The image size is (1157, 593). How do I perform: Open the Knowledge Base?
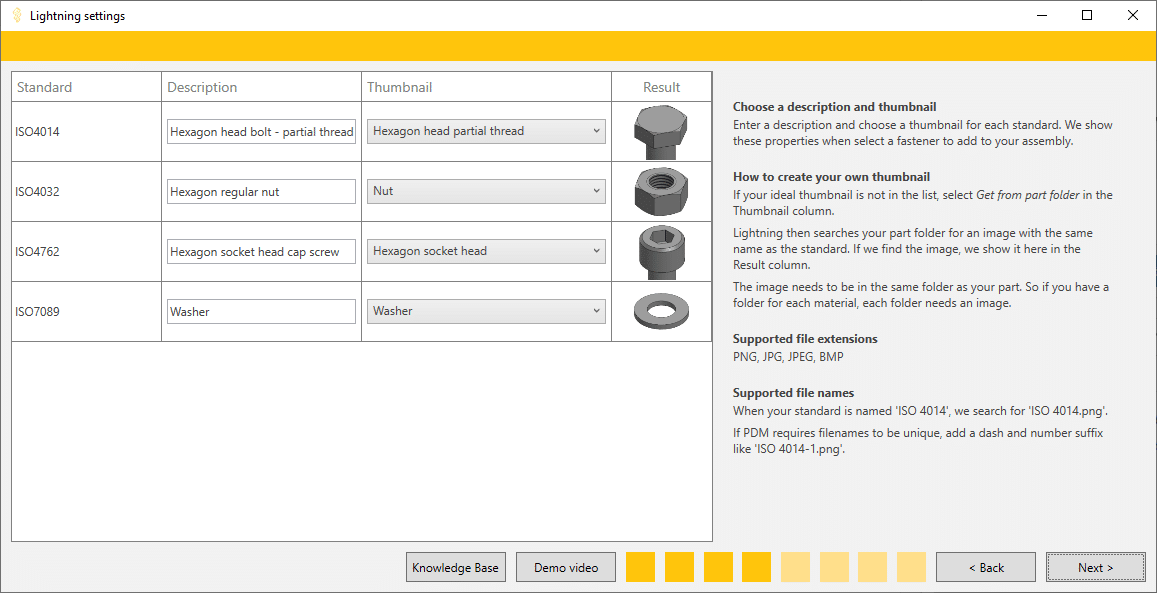click(455, 567)
